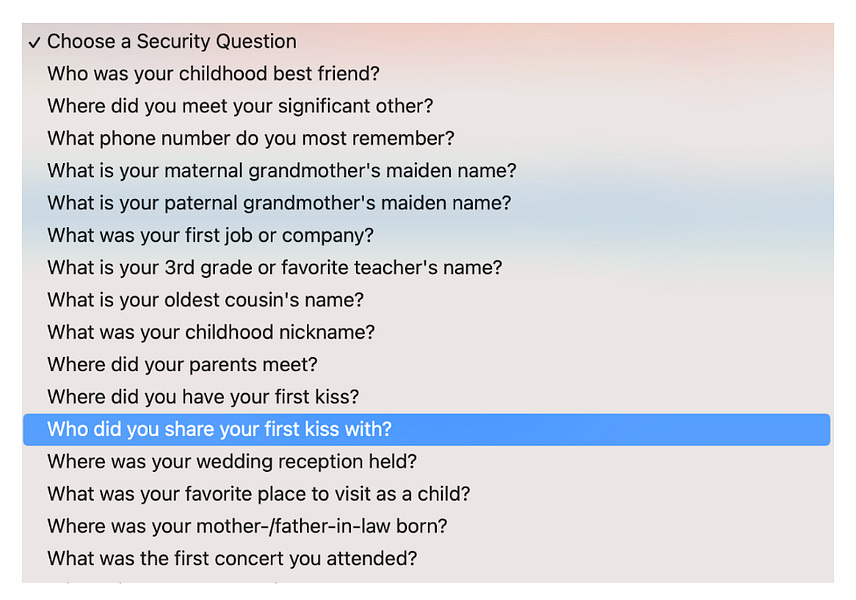Image resolution: width=856 pixels, height=600 pixels.
Task: Select paternal grandmother's maiden name question
Action: (x=427, y=203)
